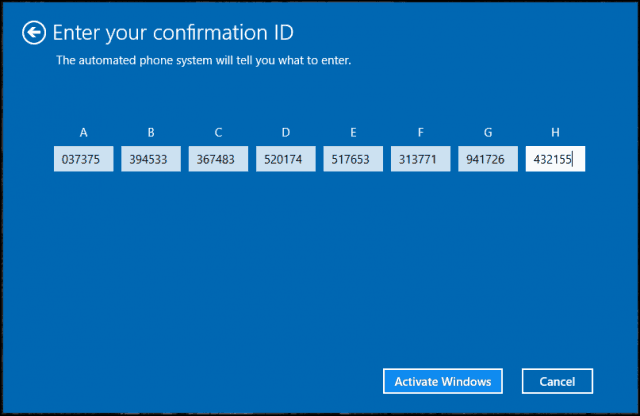Viewport: 640px width, 416px height.
Task: Click column label G
Action: coord(488,132)
